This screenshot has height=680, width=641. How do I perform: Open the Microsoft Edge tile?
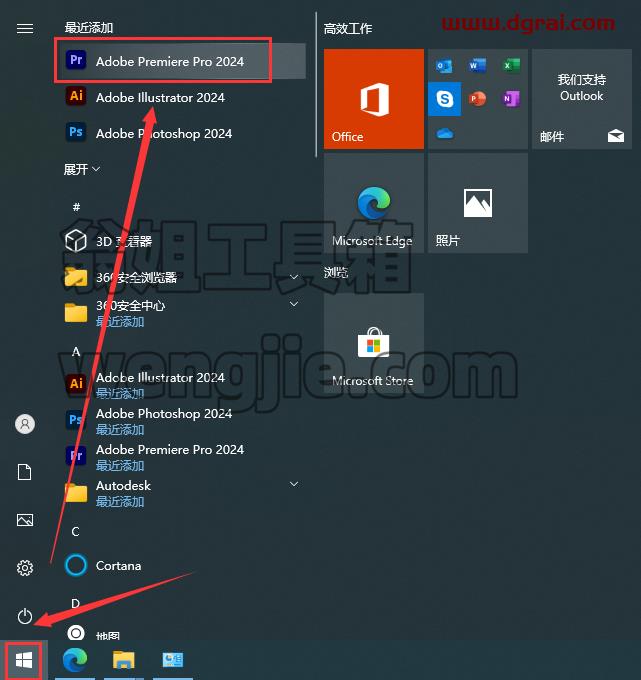tap(374, 203)
